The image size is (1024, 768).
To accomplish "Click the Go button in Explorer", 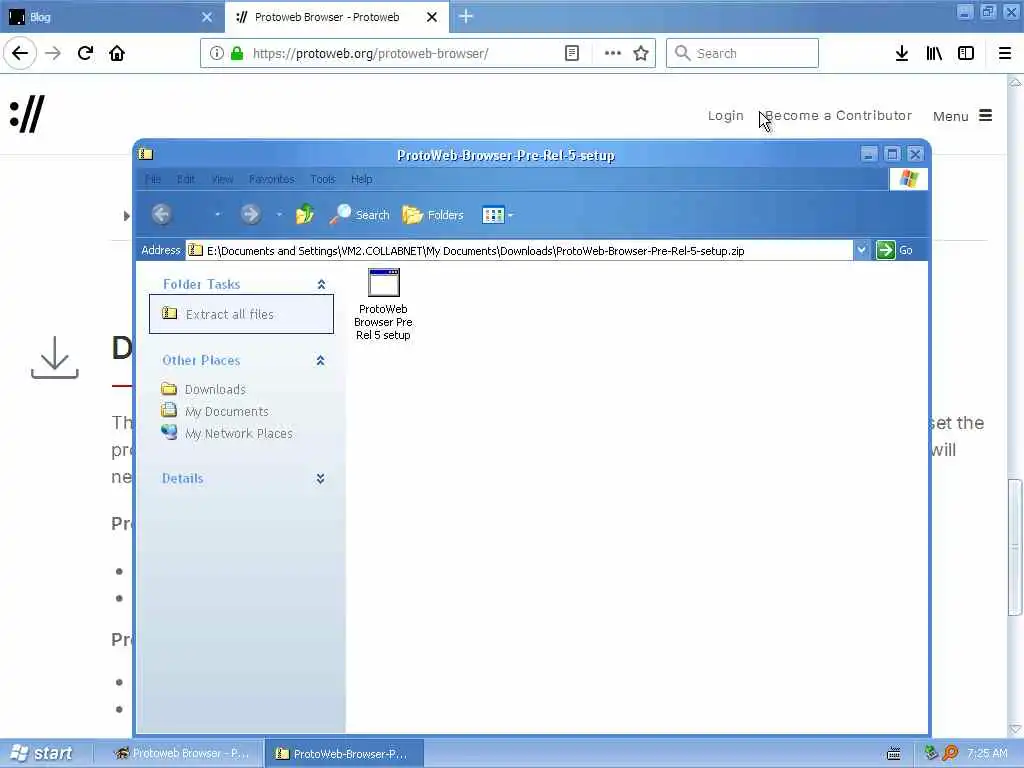I will (x=895, y=250).
